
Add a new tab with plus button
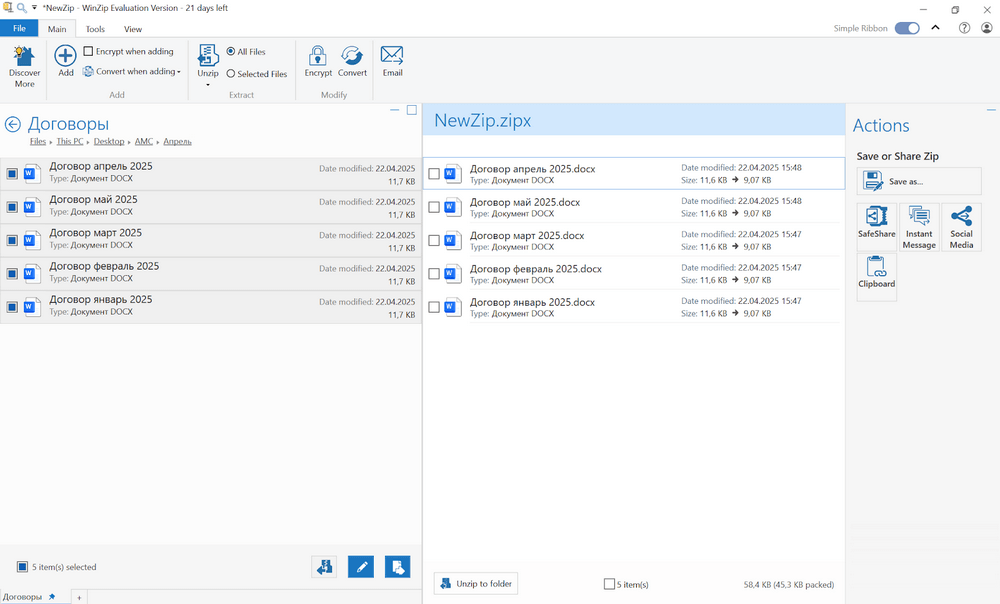(79, 598)
